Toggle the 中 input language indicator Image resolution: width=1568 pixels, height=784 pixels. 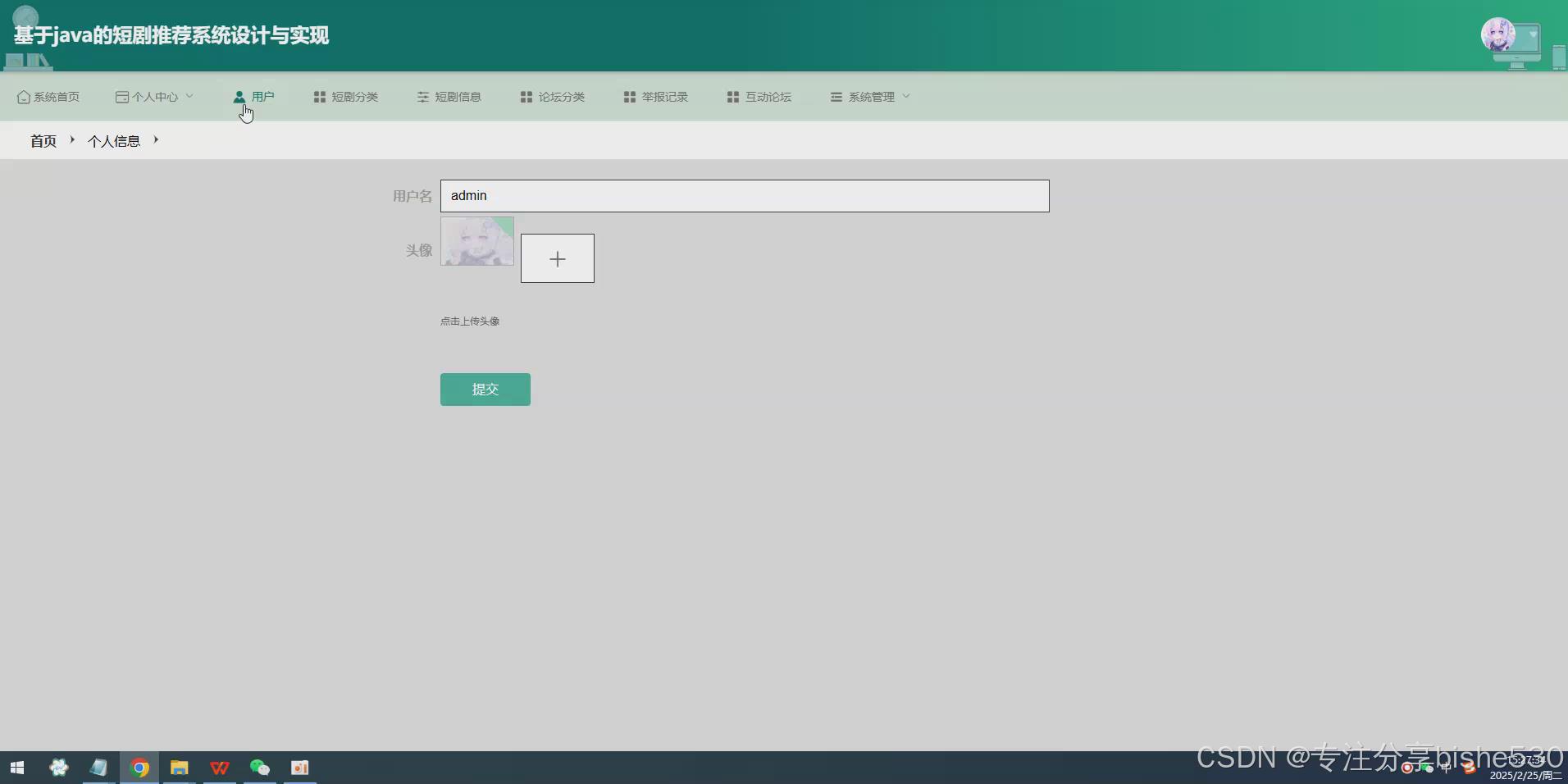[x=1446, y=768]
